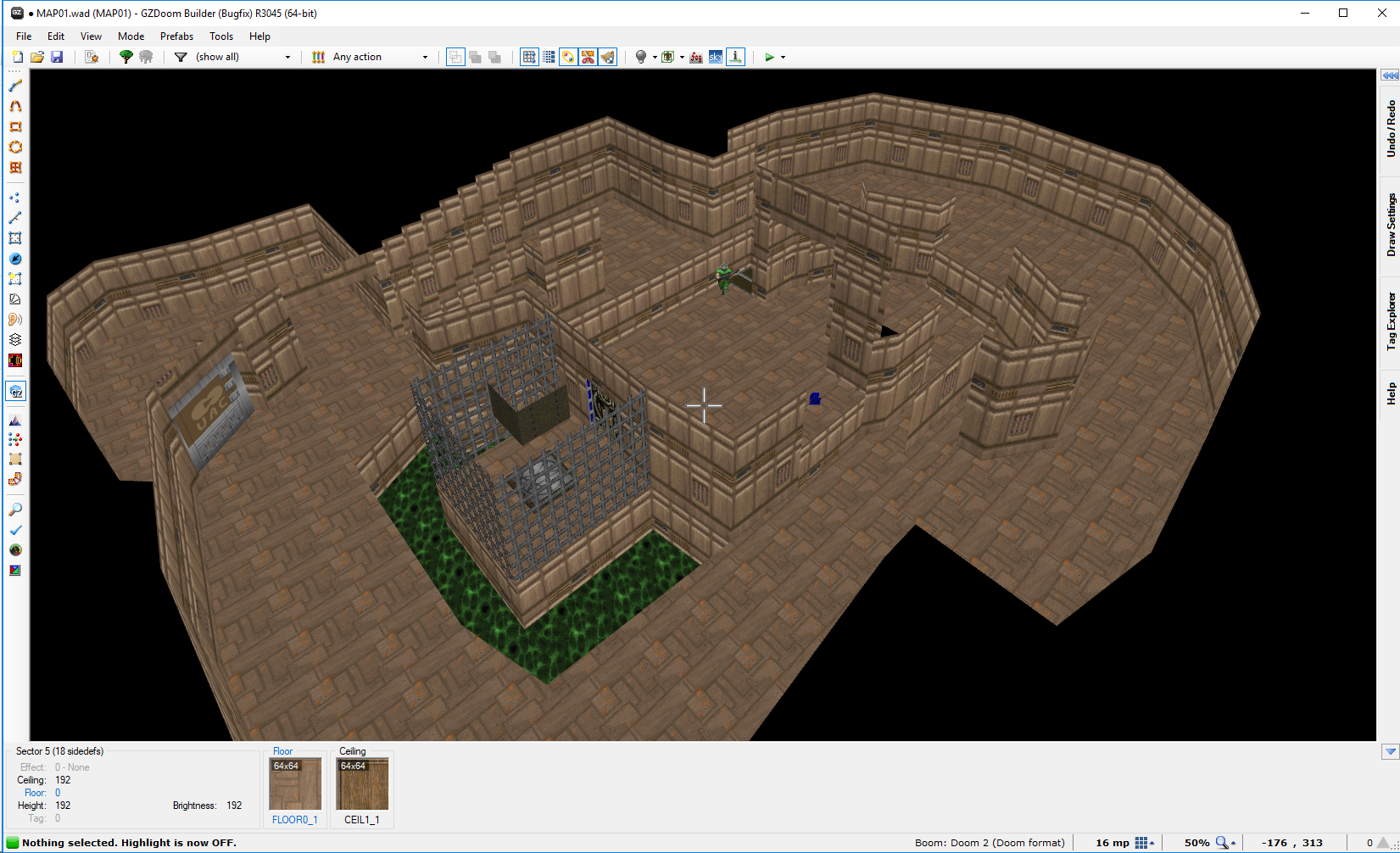Toggle the grid-square view mode button
Screen dimensions: 1400x853
click(x=529, y=57)
